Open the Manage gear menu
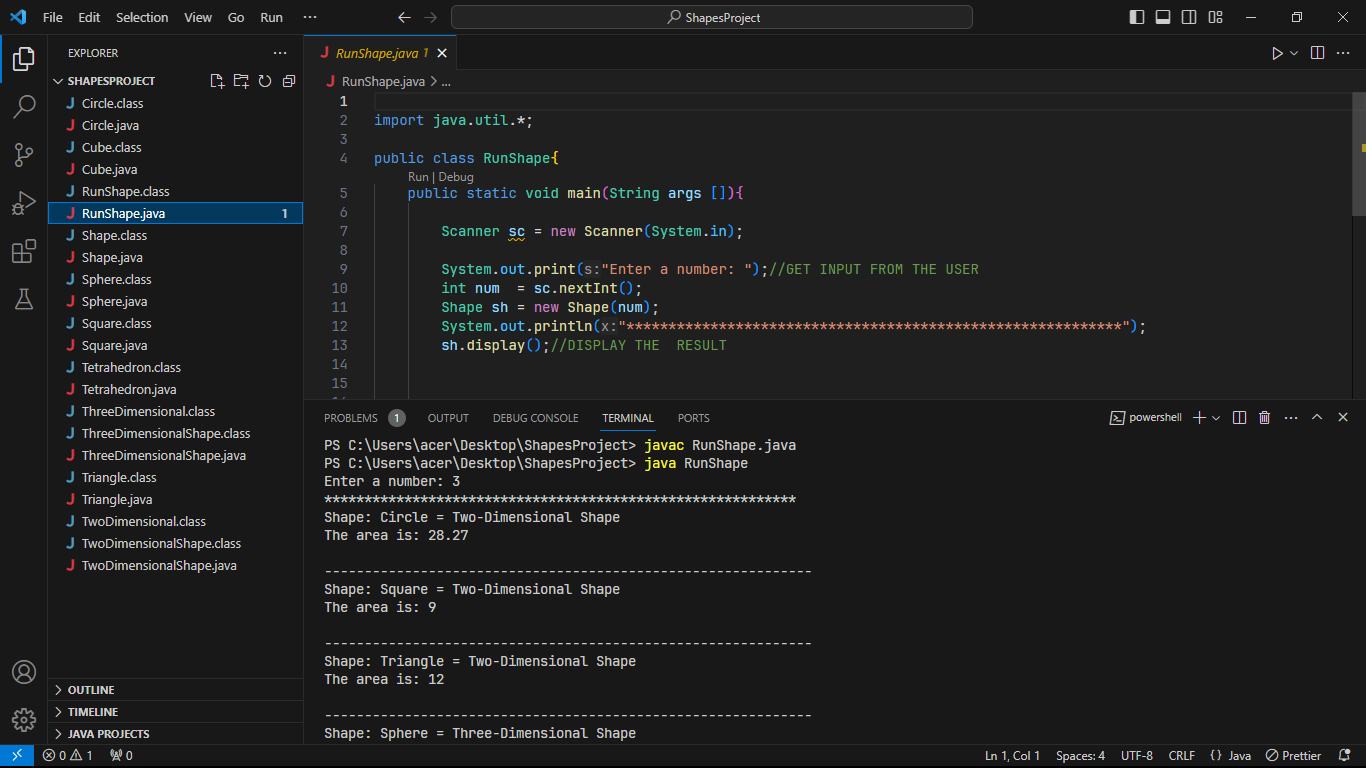The image size is (1366, 768). click(24, 720)
